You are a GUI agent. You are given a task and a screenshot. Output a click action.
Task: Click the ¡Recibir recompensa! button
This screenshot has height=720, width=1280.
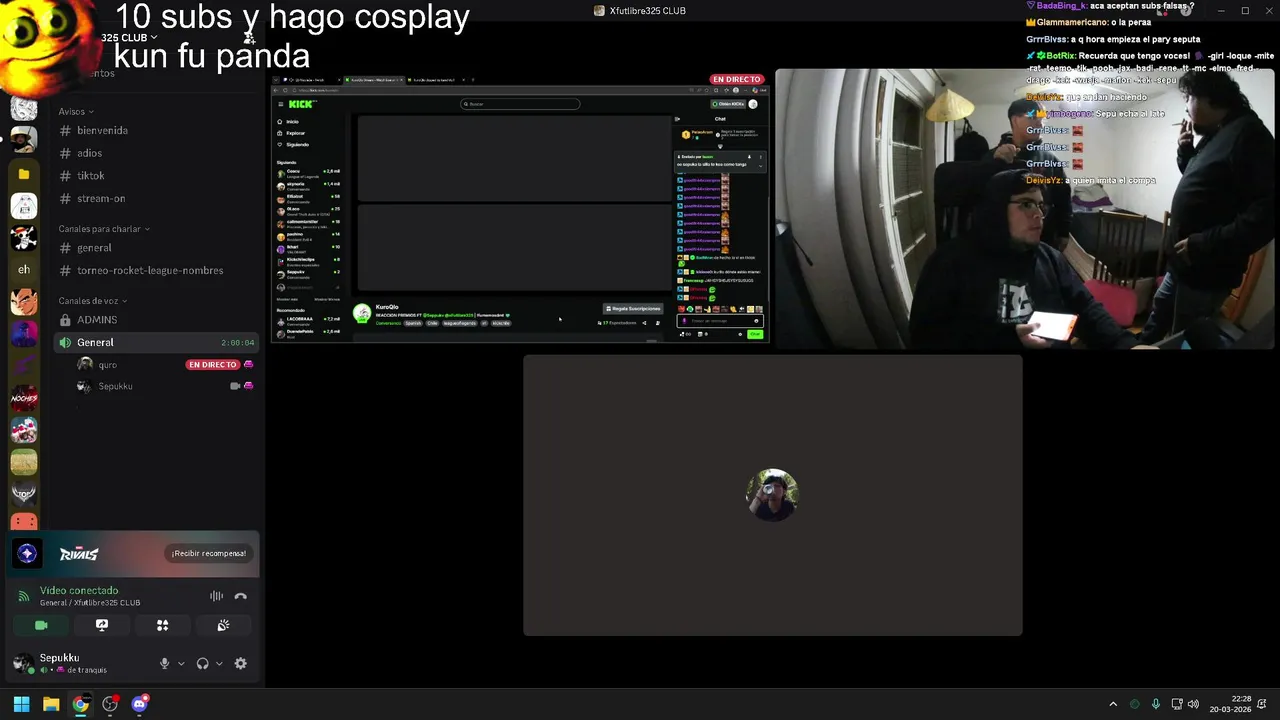[208, 553]
